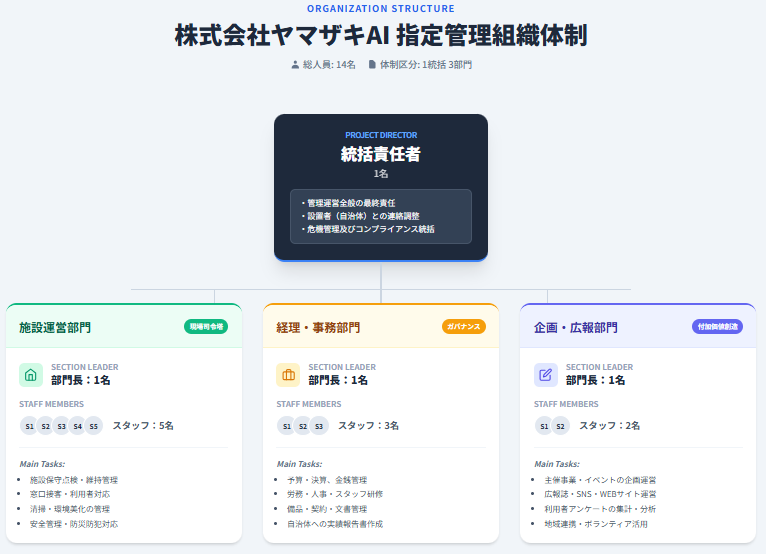Screen dimensions: 766x554
Task: Select staff avatar S3 in 経理・事務部門
Action: pos(319,426)
